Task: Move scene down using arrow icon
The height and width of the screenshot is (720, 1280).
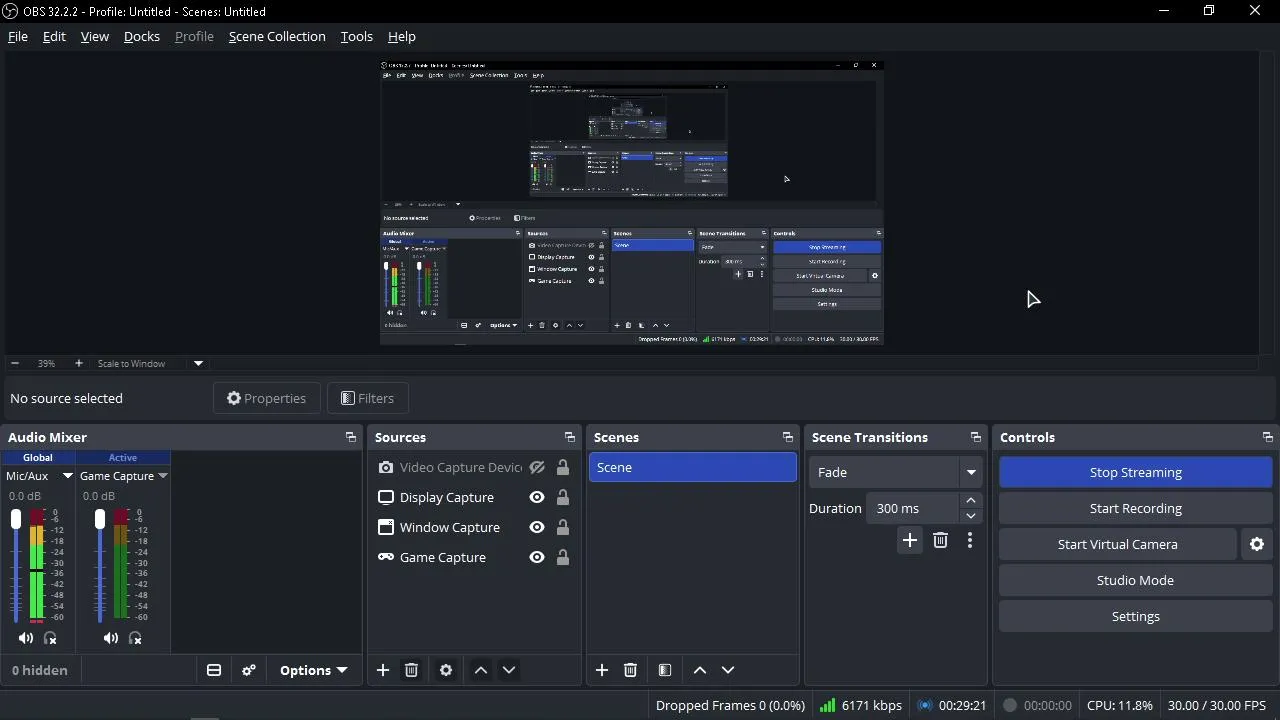Action: point(728,670)
